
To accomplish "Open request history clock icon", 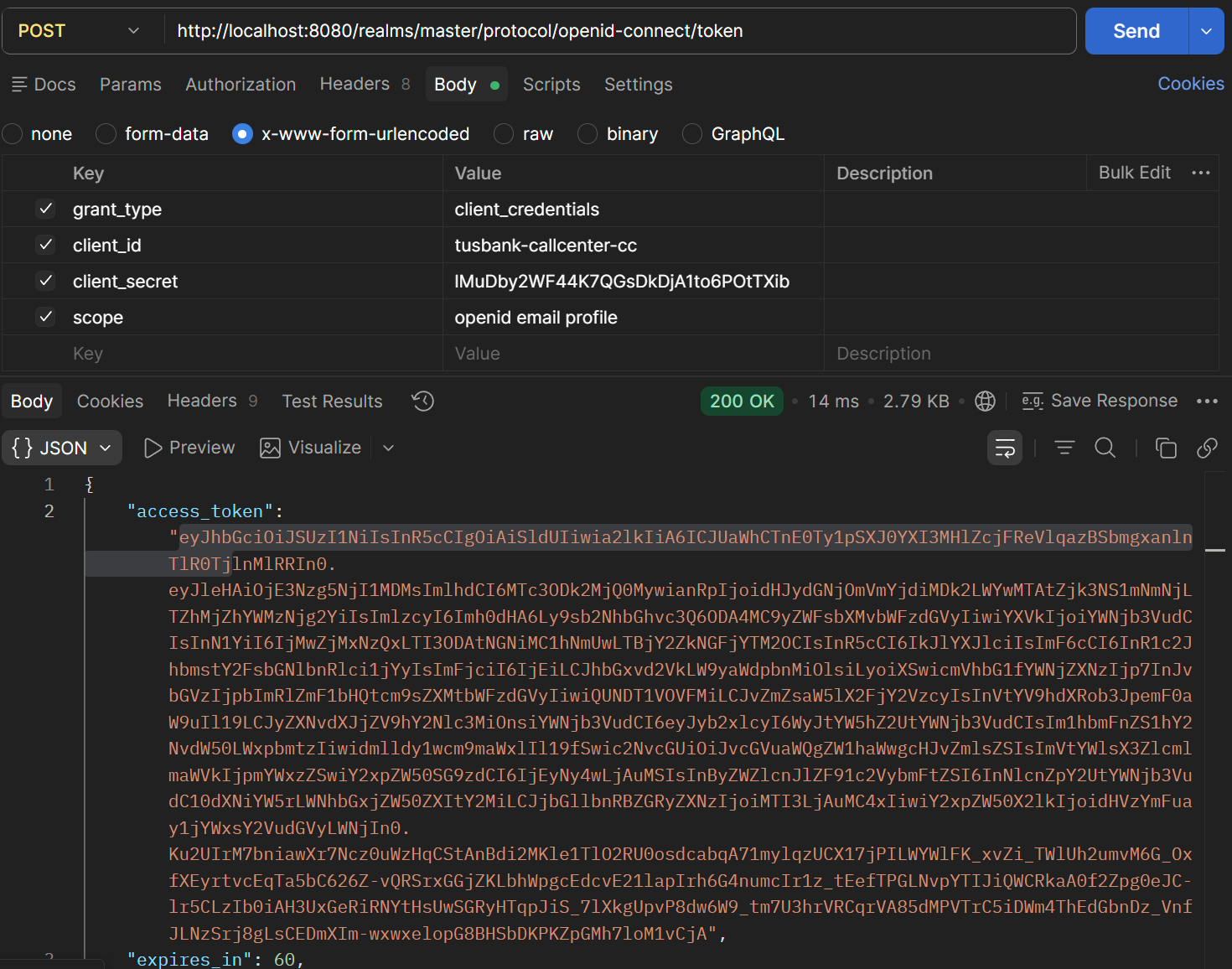I will pyautogui.click(x=423, y=402).
